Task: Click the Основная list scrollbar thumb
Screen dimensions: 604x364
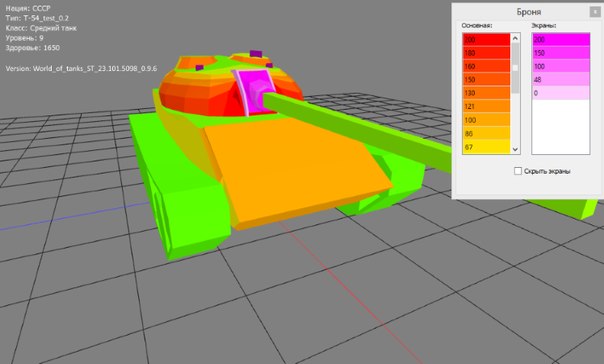Action: 515,68
